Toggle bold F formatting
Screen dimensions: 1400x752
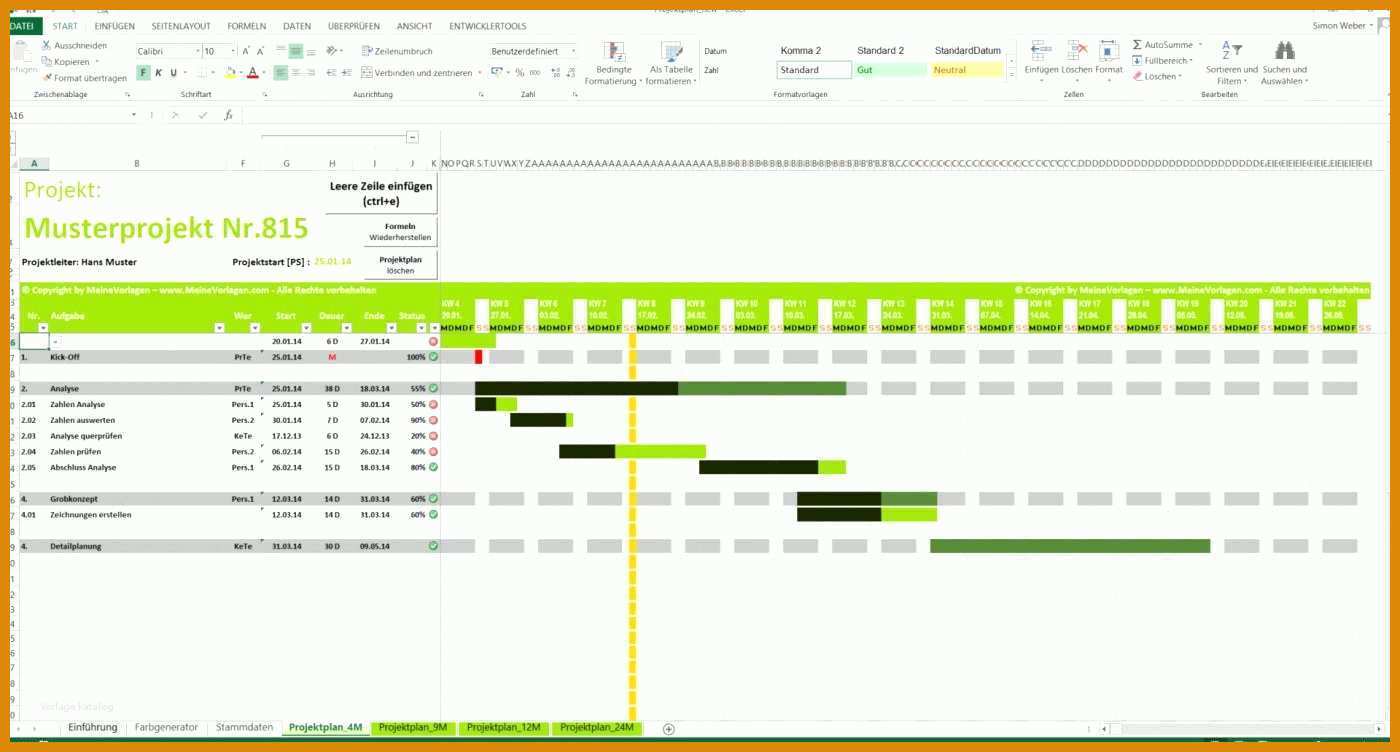point(144,73)
